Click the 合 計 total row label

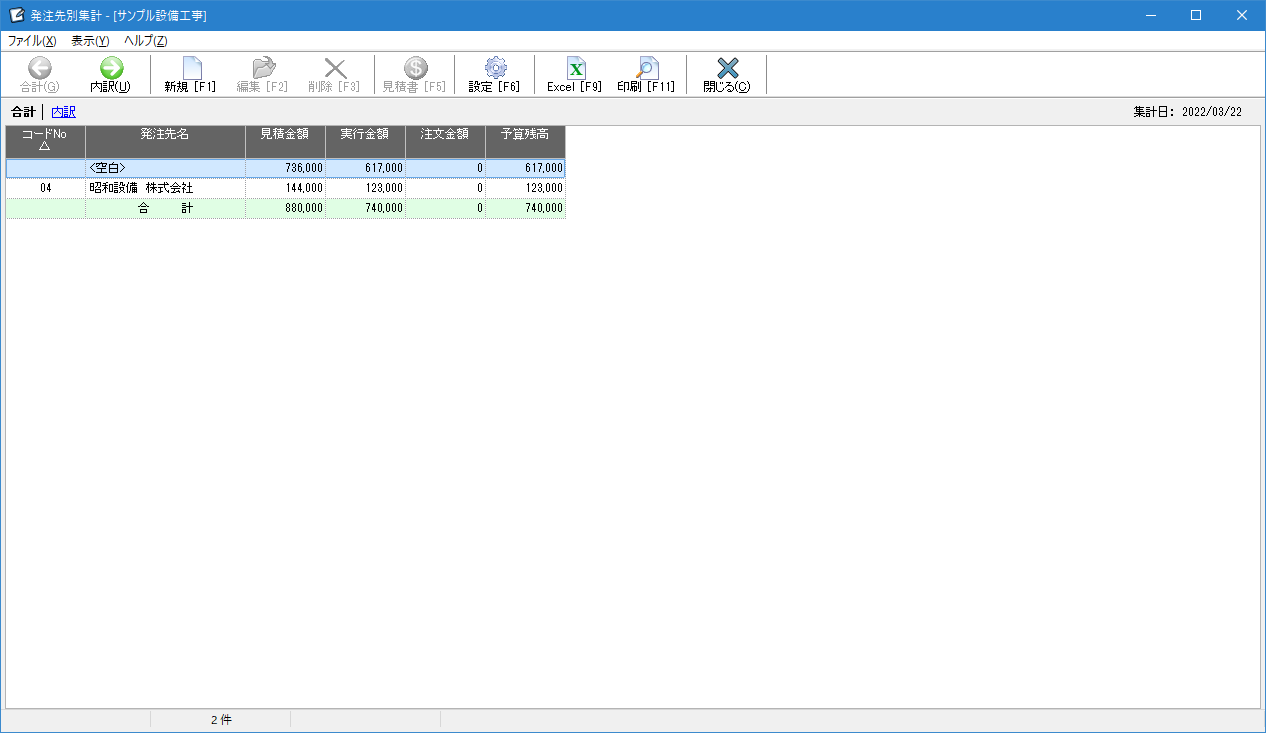166,208
